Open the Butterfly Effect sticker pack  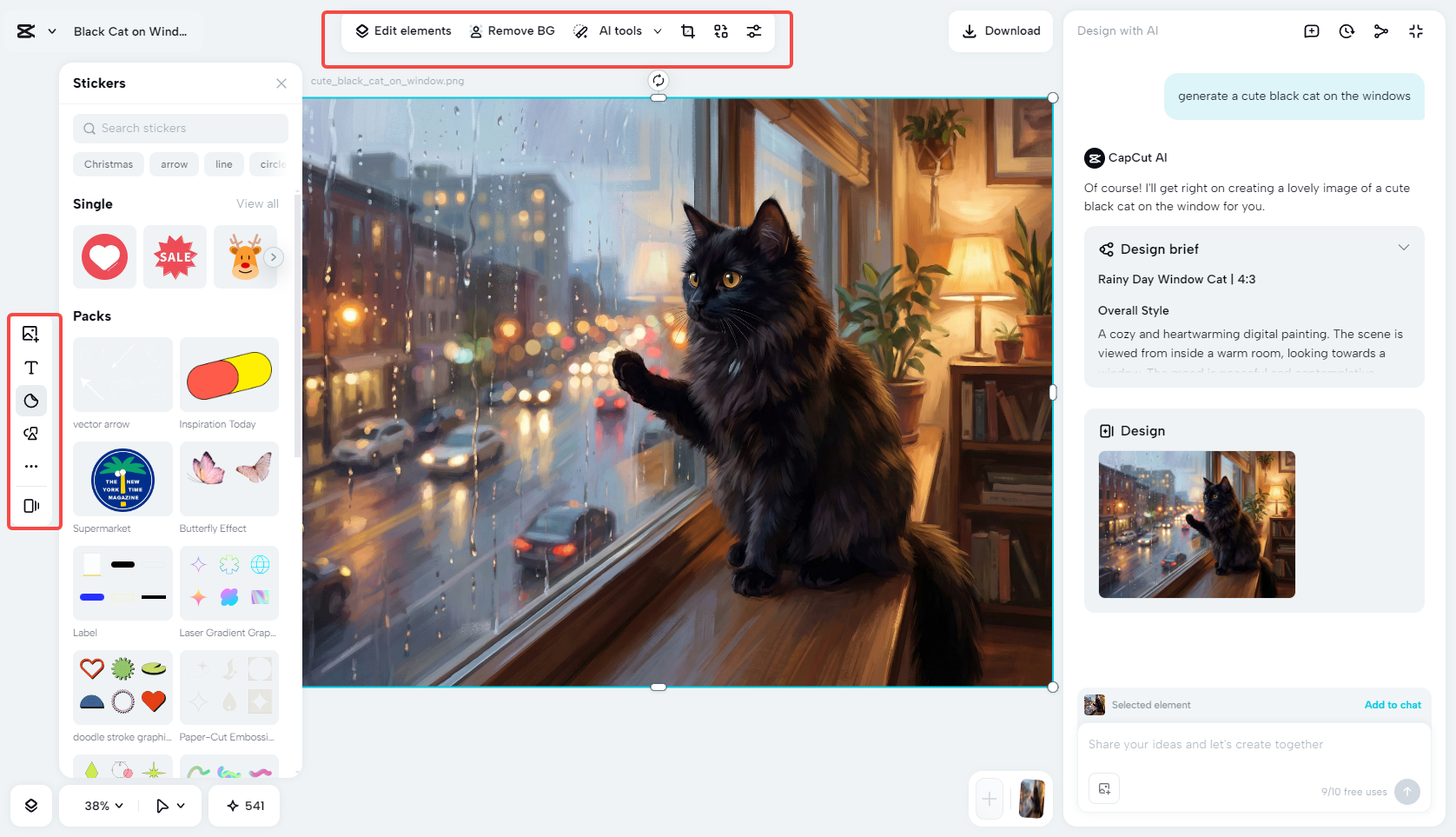click(229, 479)
